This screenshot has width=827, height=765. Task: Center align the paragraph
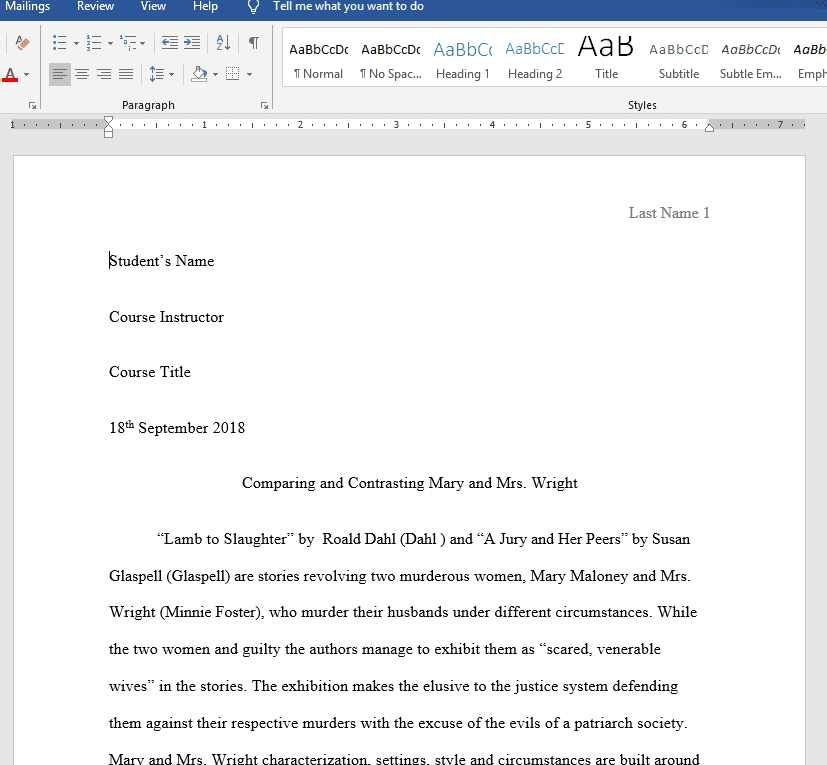pos(82,74)
